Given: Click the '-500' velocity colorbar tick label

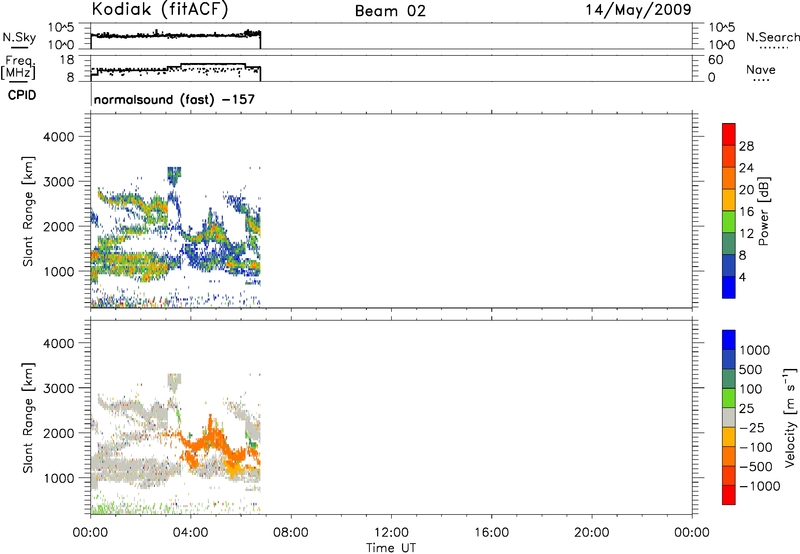Looking at the screenshot, I should (x=756, y=466).
